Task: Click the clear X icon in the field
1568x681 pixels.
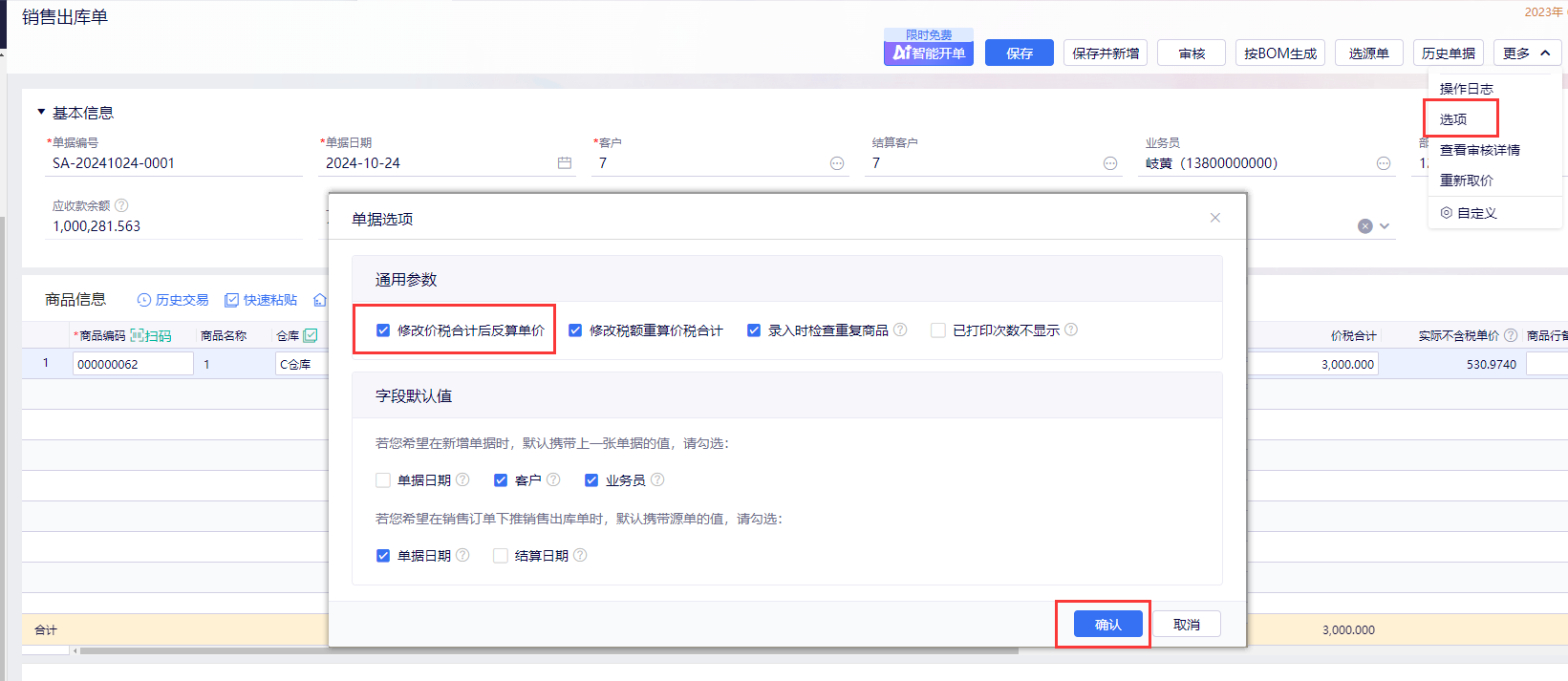Action: 1365,226
